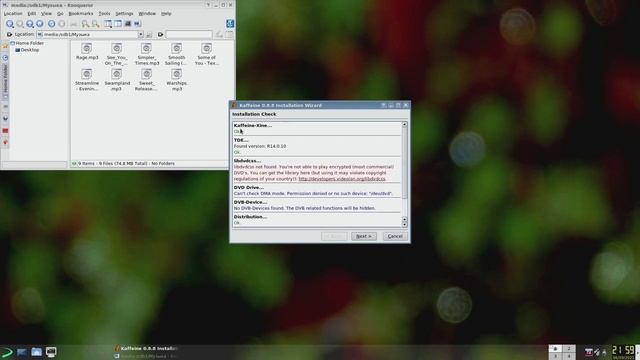Image resolution: width=640 pixels, height=360 pixels.
Task: Reload the current Konqueror folder
Action: [51, 24]
